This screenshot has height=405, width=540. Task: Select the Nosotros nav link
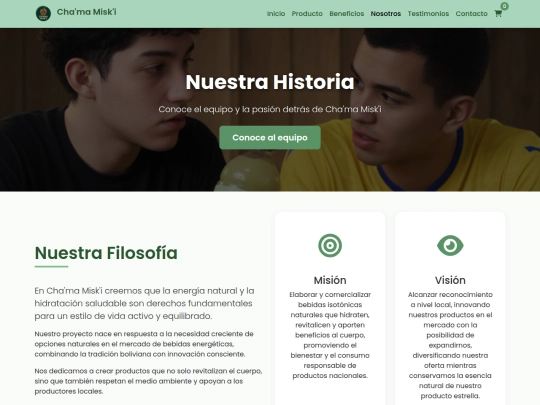click(386, 14)
